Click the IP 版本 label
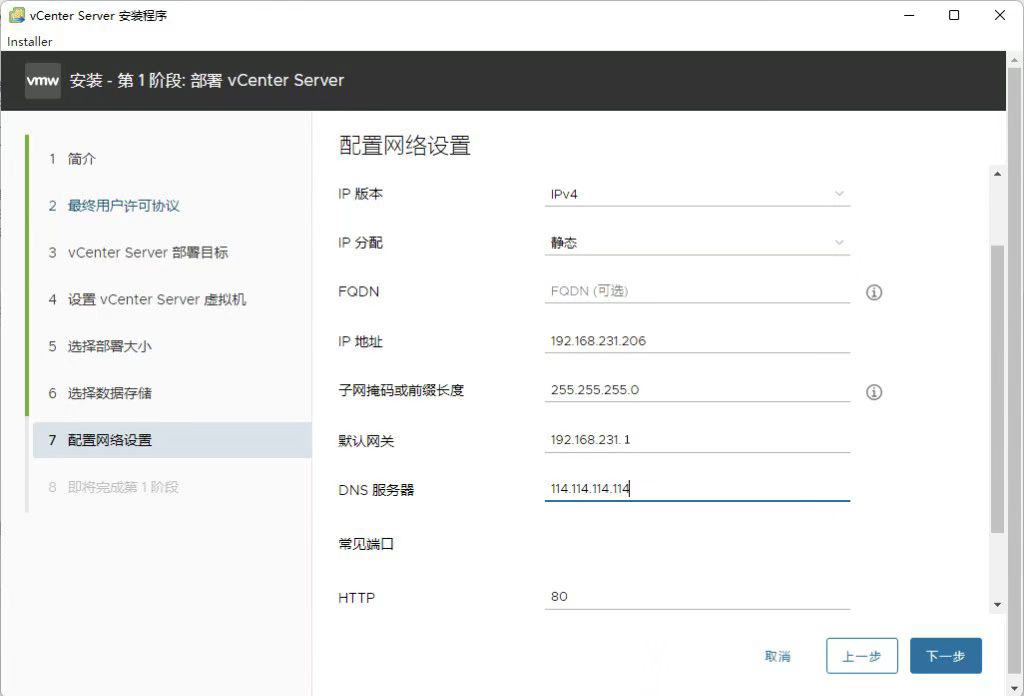The width and height of the screenshot is (1024, 696). click(x=360, y=194)
